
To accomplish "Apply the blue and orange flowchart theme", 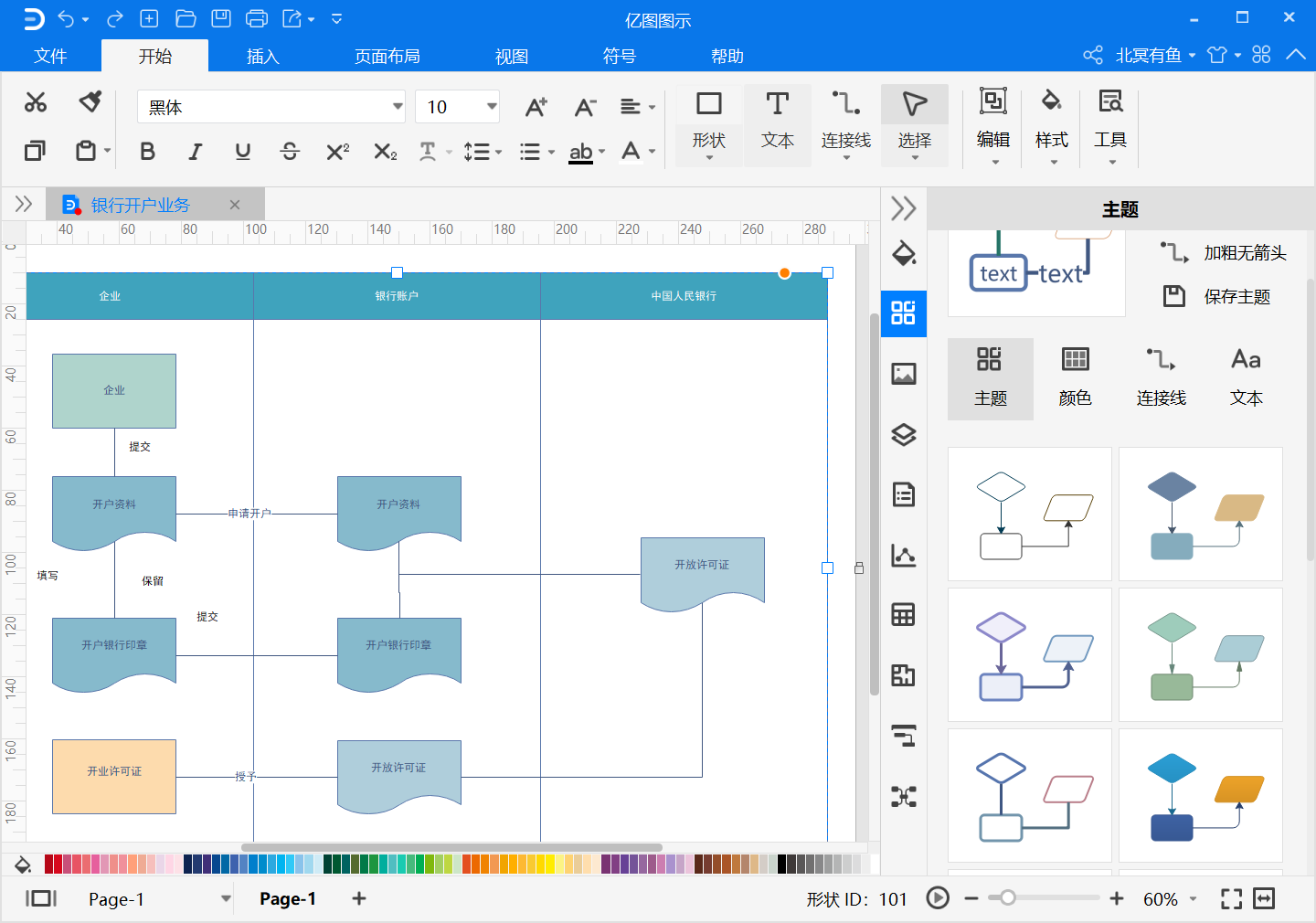I will tap(1201, 795).
